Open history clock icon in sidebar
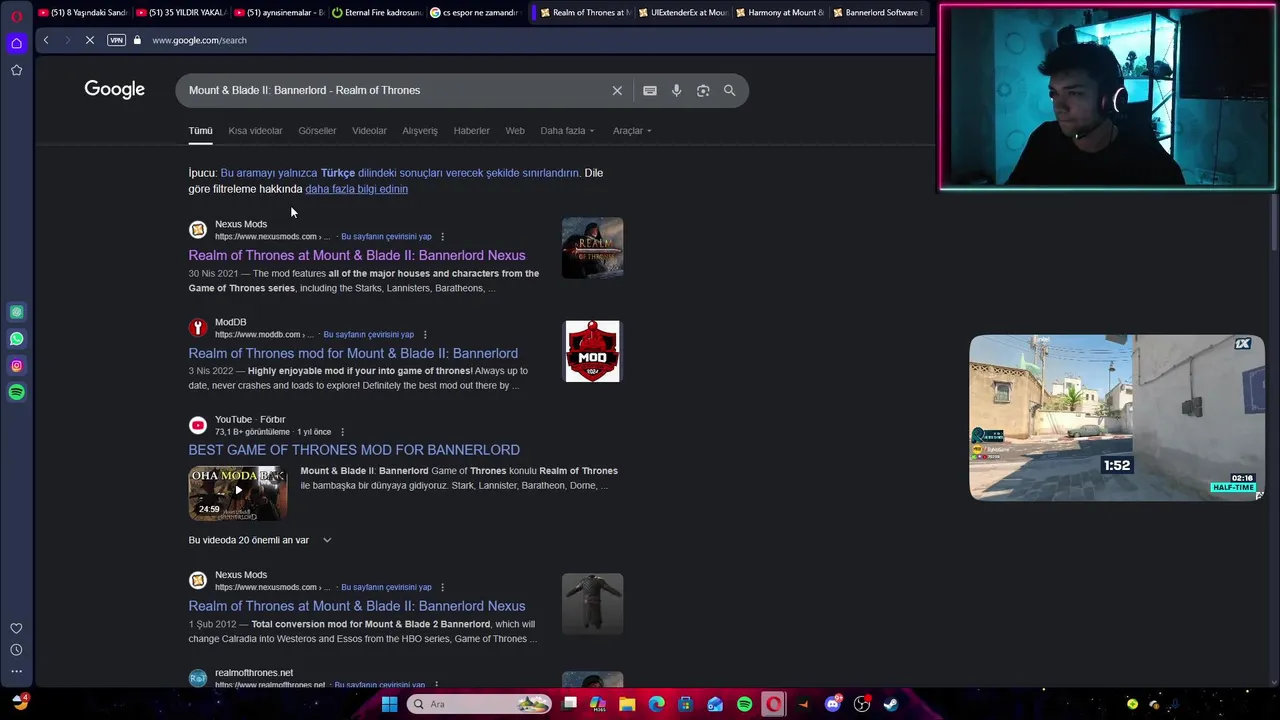The height and width of the screenshot is (720, 1280). click(17, 650)
